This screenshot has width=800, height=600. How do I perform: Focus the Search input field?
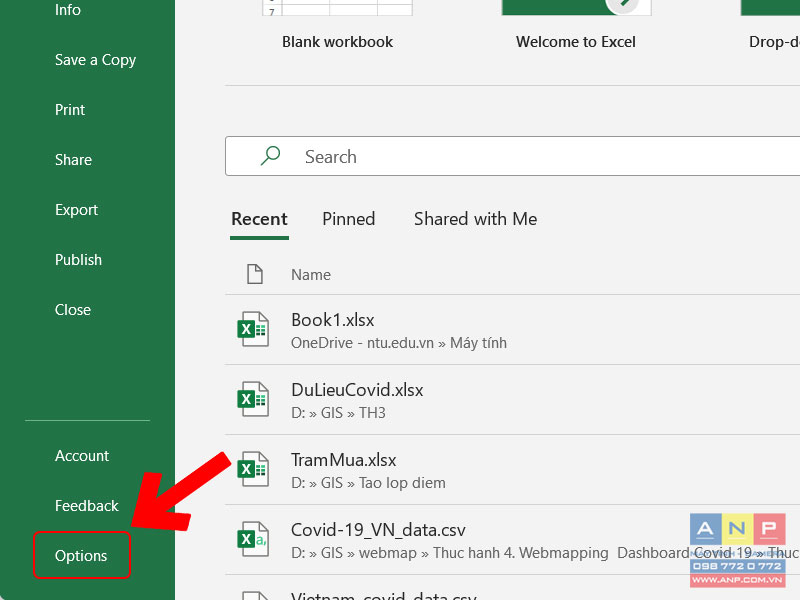[x=512, y=156]
